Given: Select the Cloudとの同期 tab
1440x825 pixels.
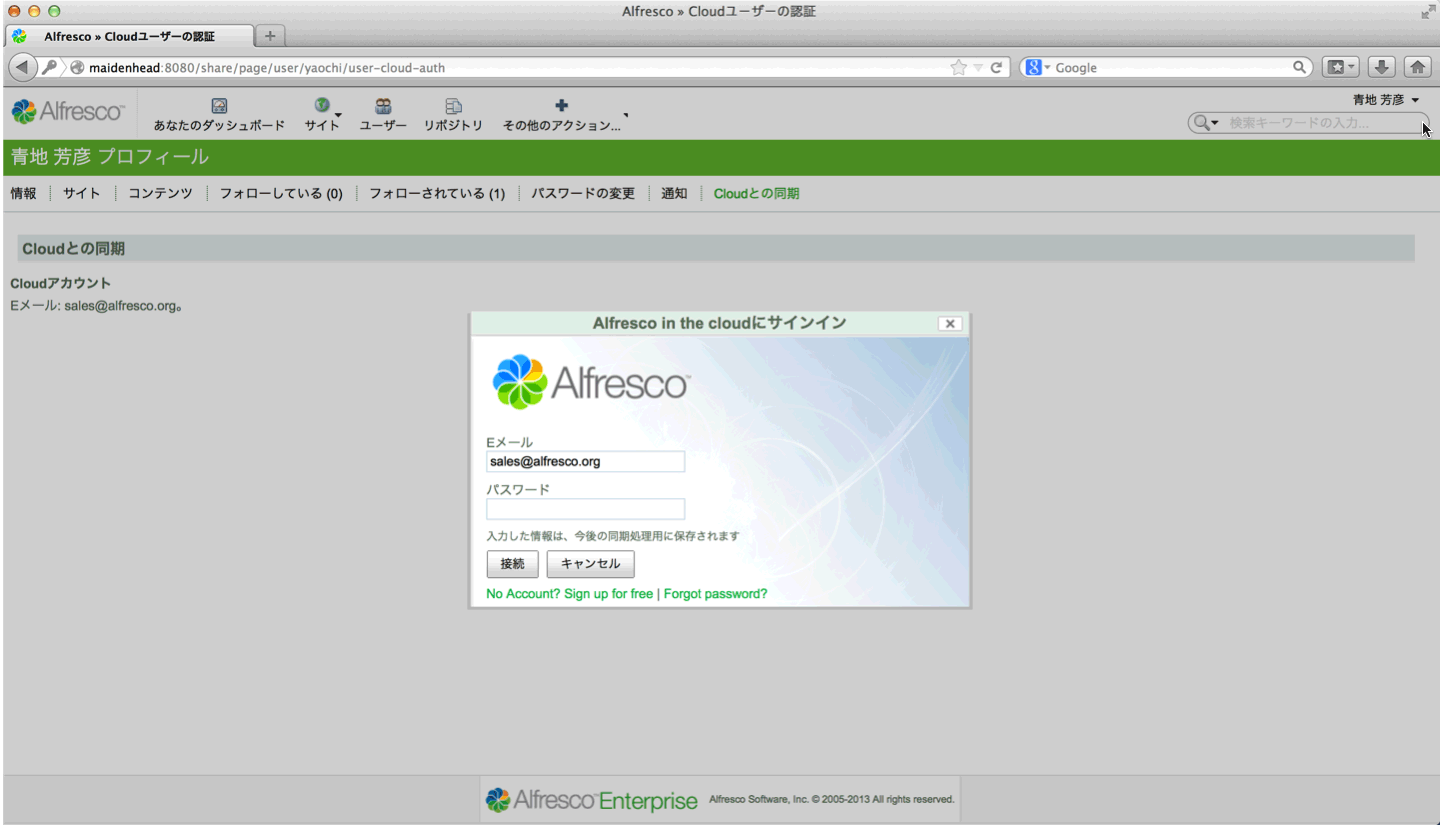Looking at the screenshot, I should tap(756, 193).
